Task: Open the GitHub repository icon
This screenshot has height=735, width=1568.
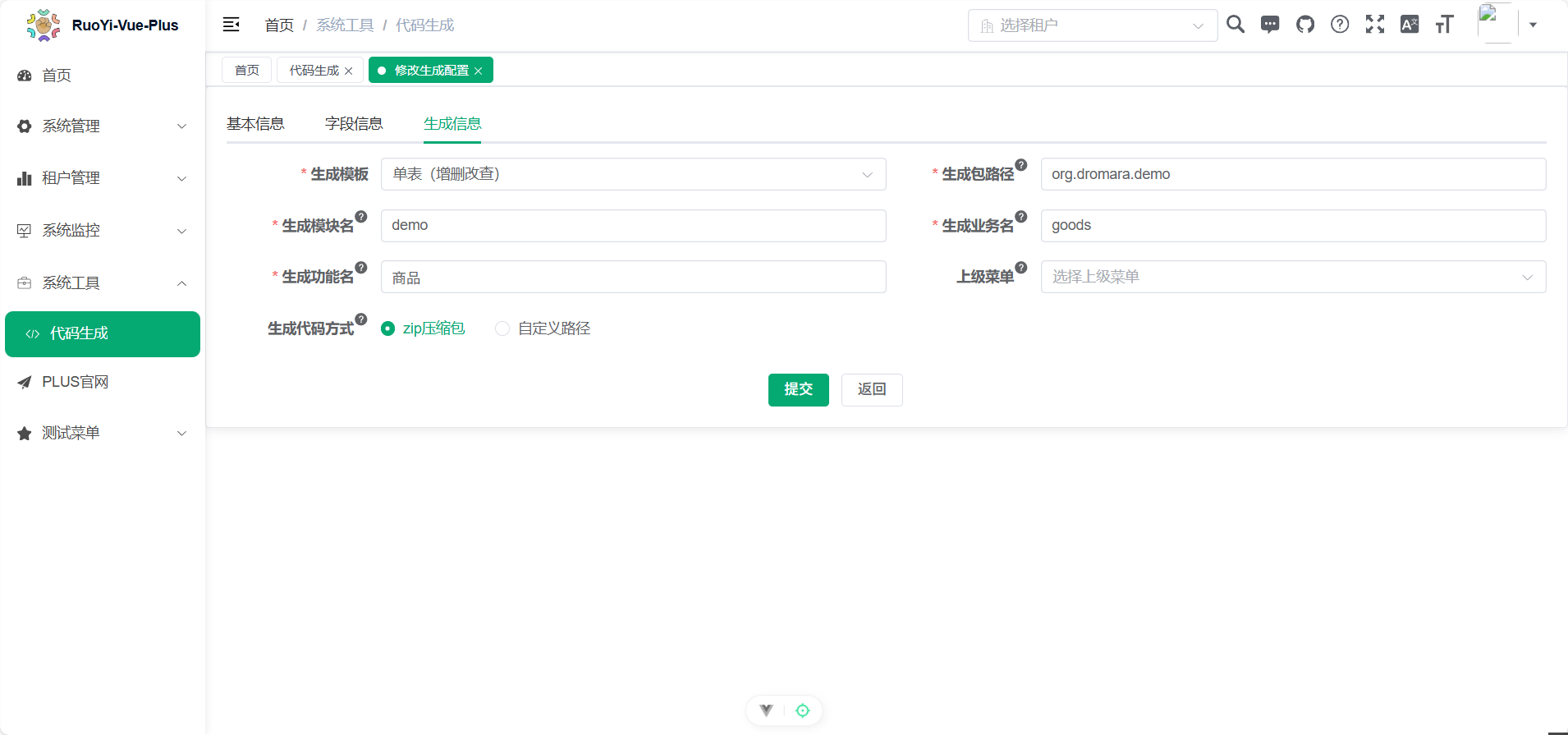Action: pyautogui.click(x=1305, y=25)
